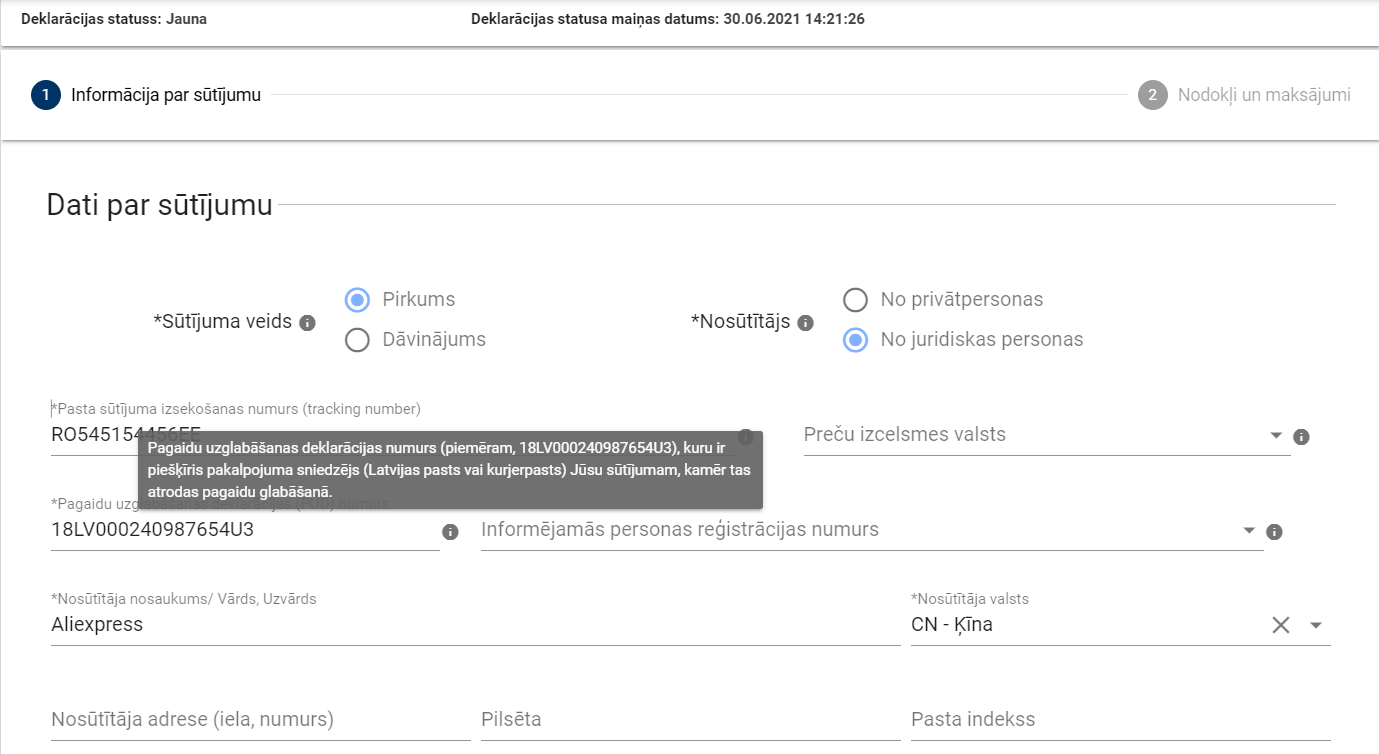Edit the sender name field Aliexpress
Image resolution: width=1379 pixels, height=754 pixels.
tap(476, 624)
